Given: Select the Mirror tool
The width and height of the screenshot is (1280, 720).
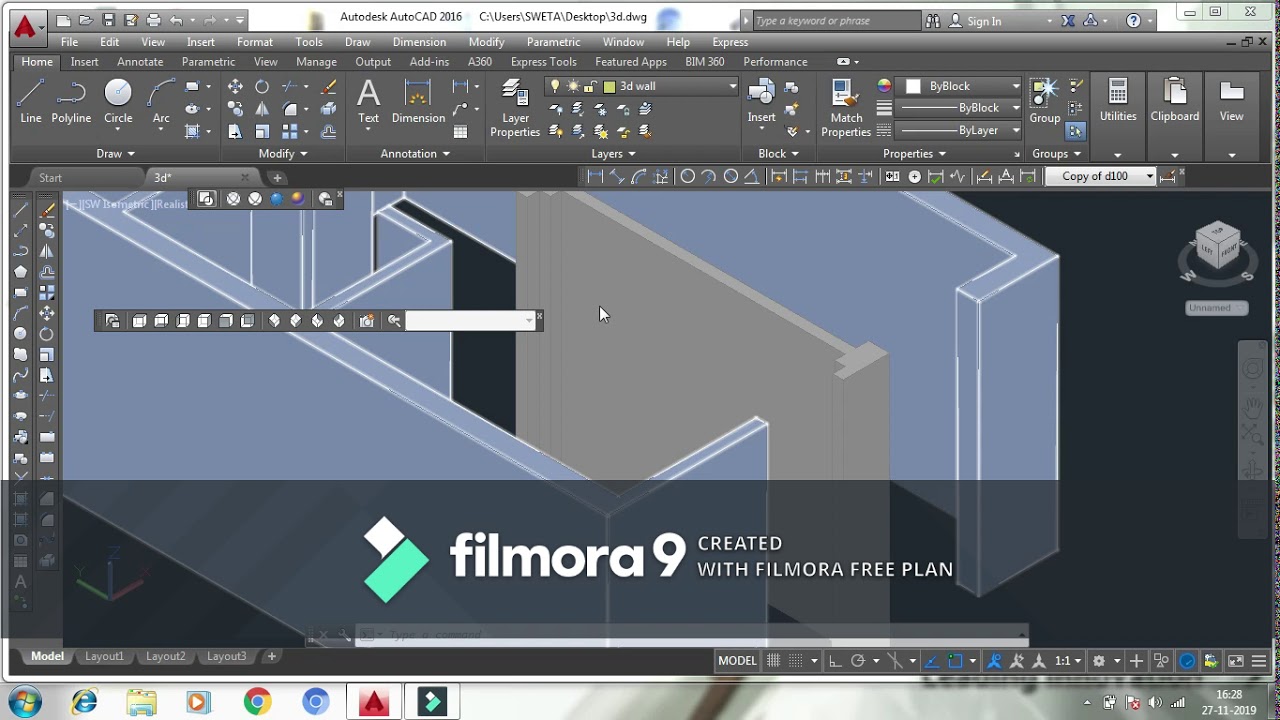Looking at the screenshot, I should pos(262,109).
